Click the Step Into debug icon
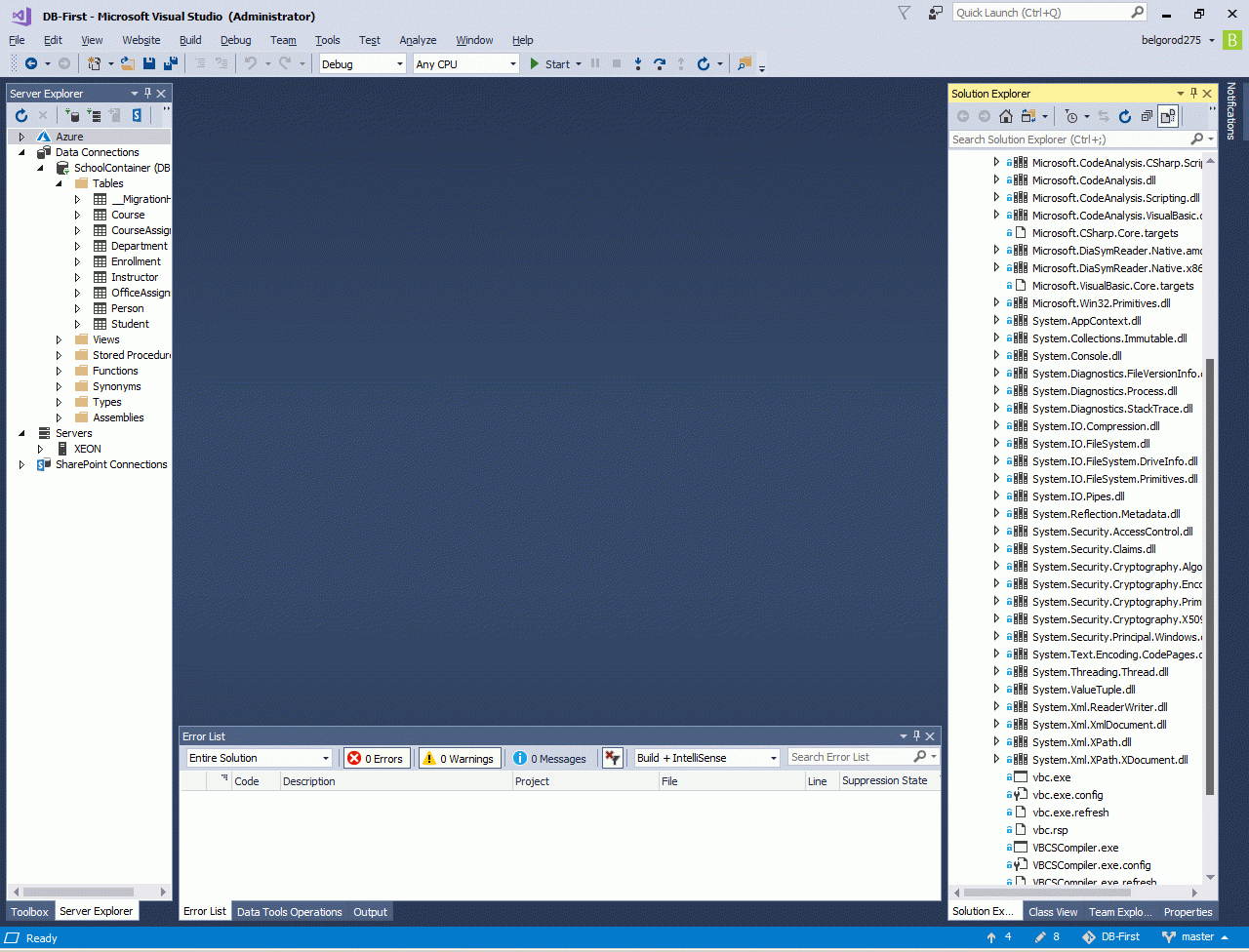This screenshot has width=1249, height=952. [638, 63]
